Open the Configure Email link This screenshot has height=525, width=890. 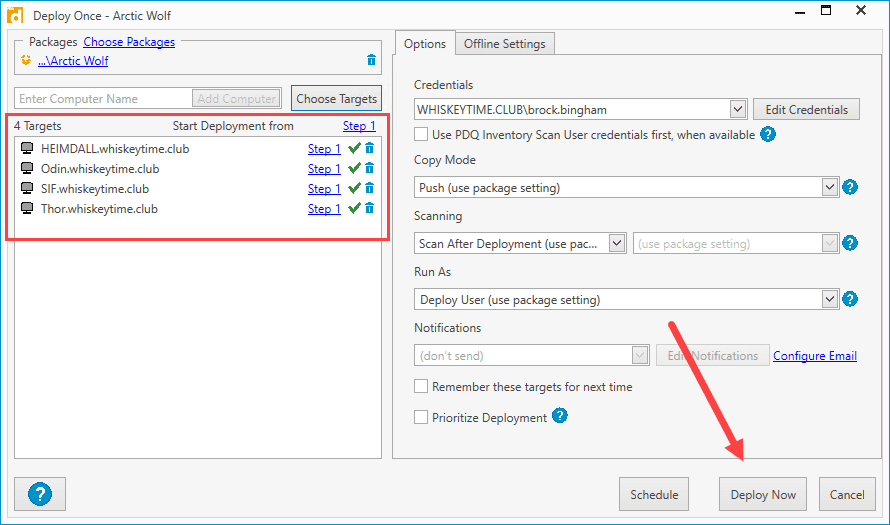click(815, 356)
